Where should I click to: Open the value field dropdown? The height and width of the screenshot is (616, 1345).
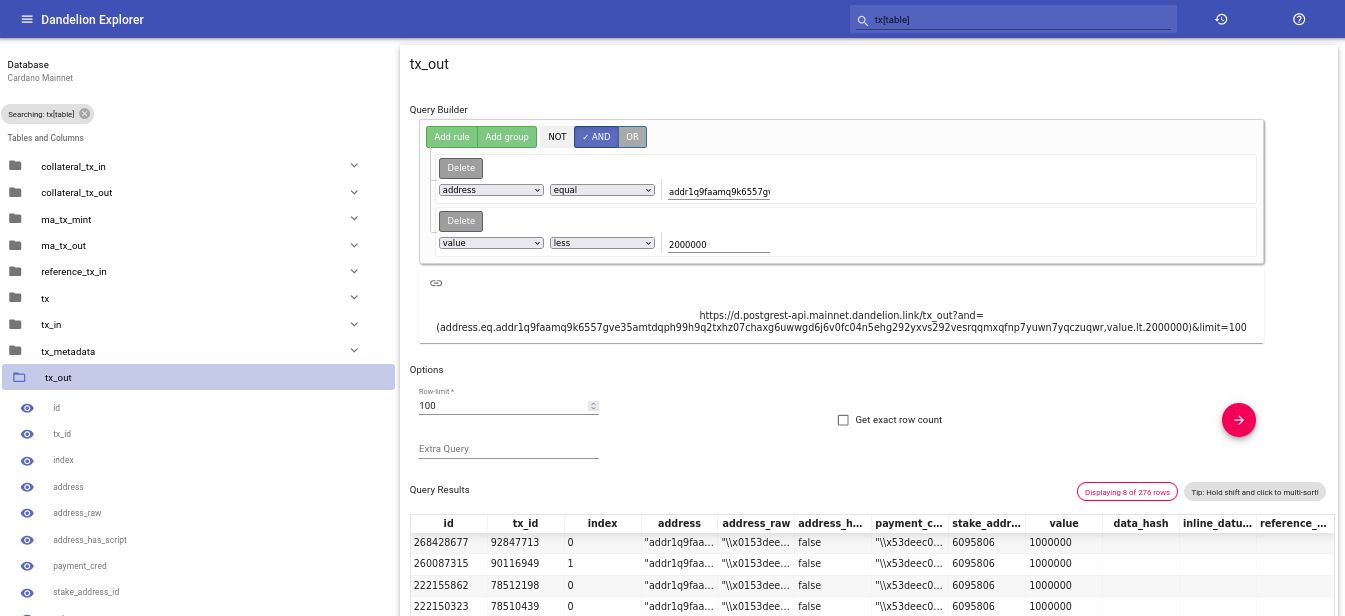click(491, 243)
